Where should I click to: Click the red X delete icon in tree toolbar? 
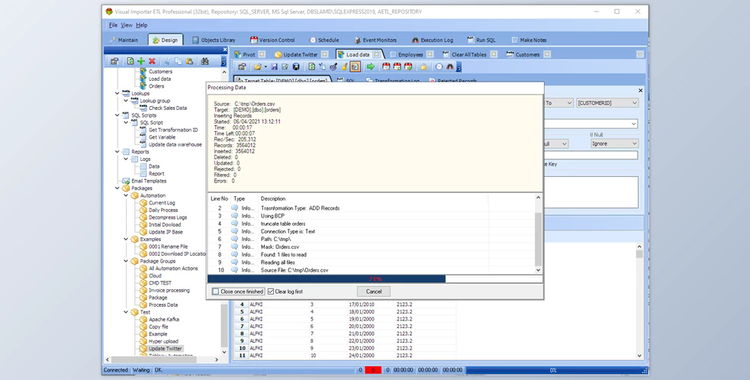152,61
